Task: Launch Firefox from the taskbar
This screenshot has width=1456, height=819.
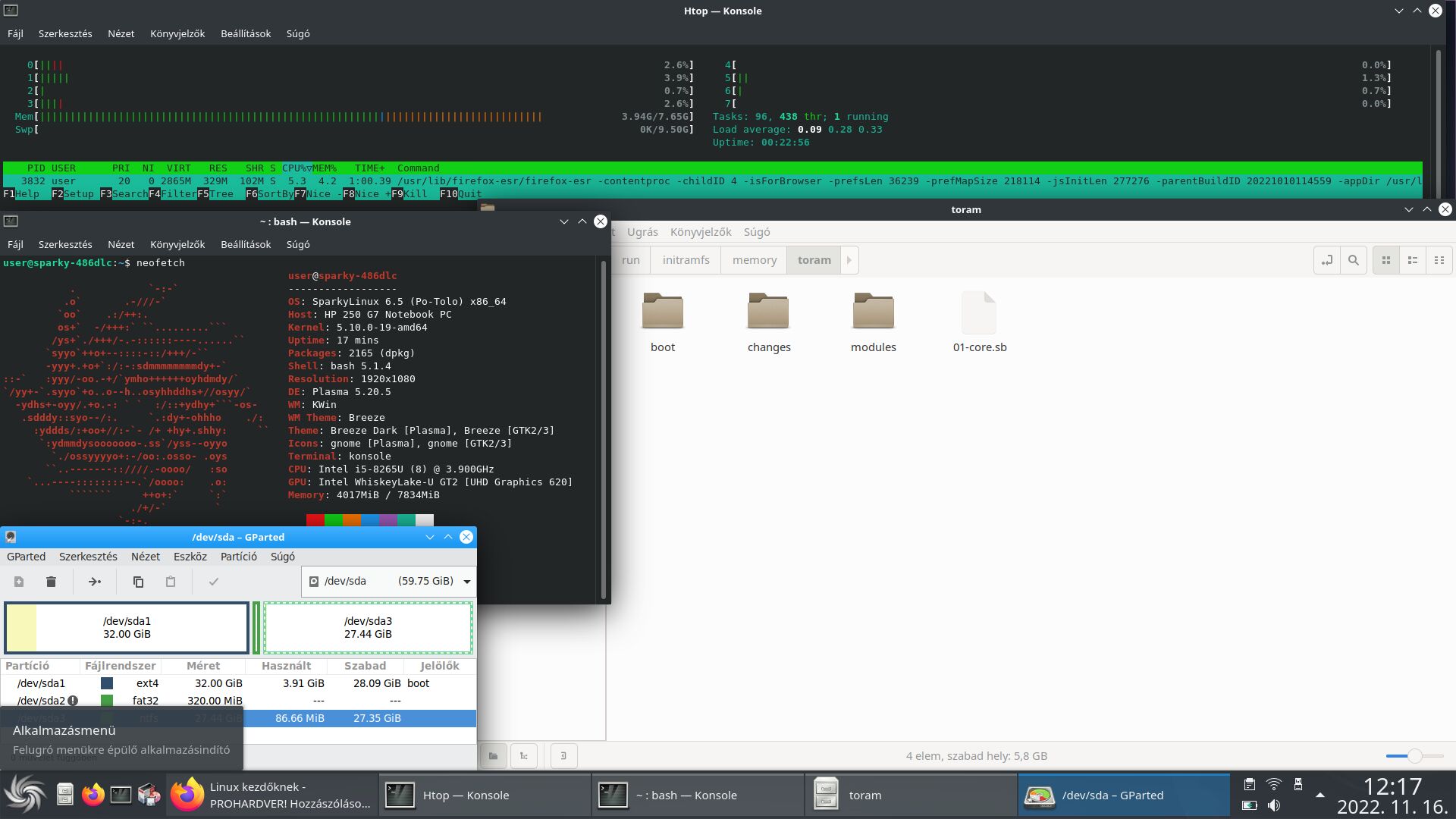Action: pos(93,795)
